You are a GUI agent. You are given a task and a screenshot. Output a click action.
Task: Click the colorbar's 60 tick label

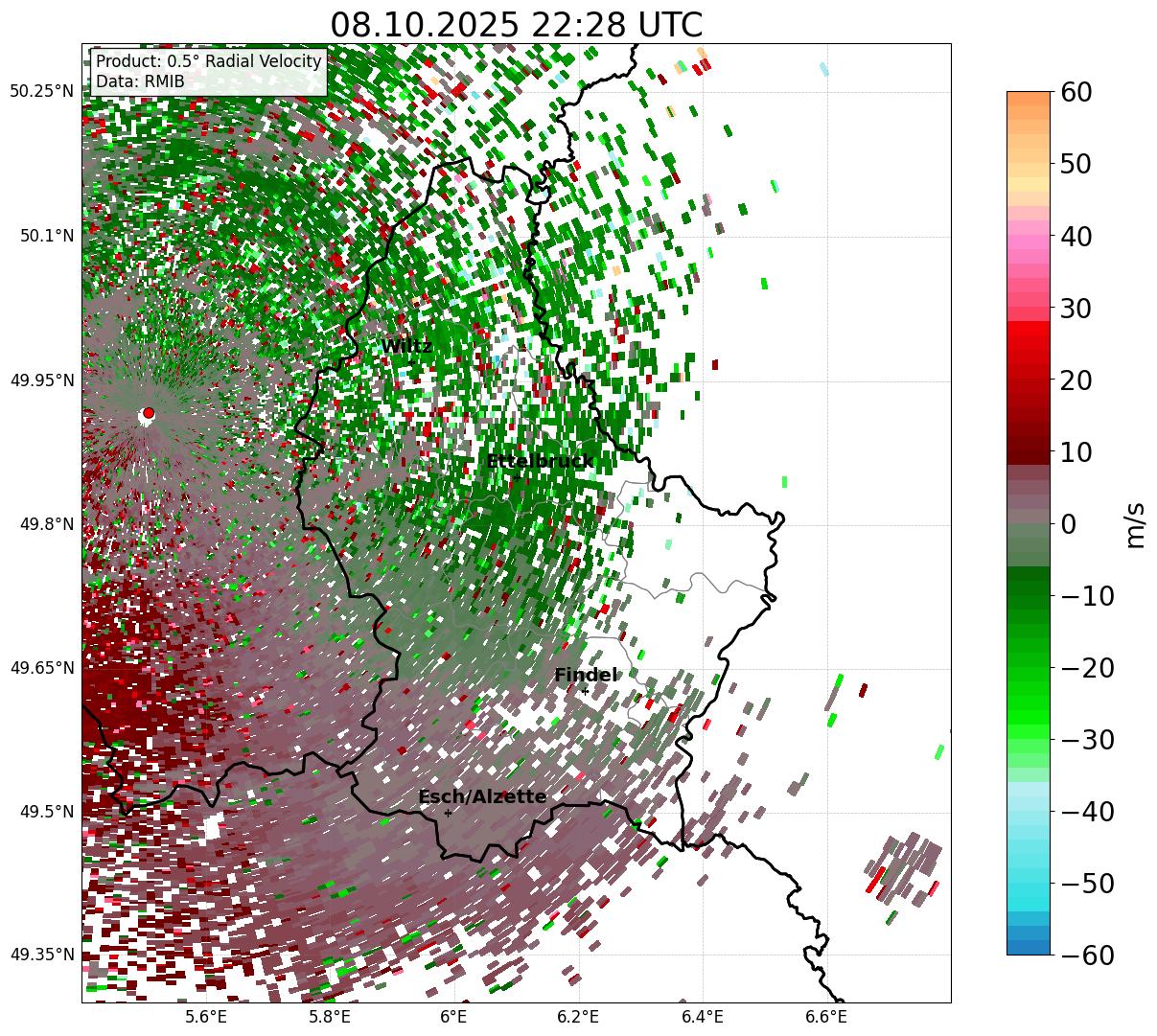(x=1075, y=92)
